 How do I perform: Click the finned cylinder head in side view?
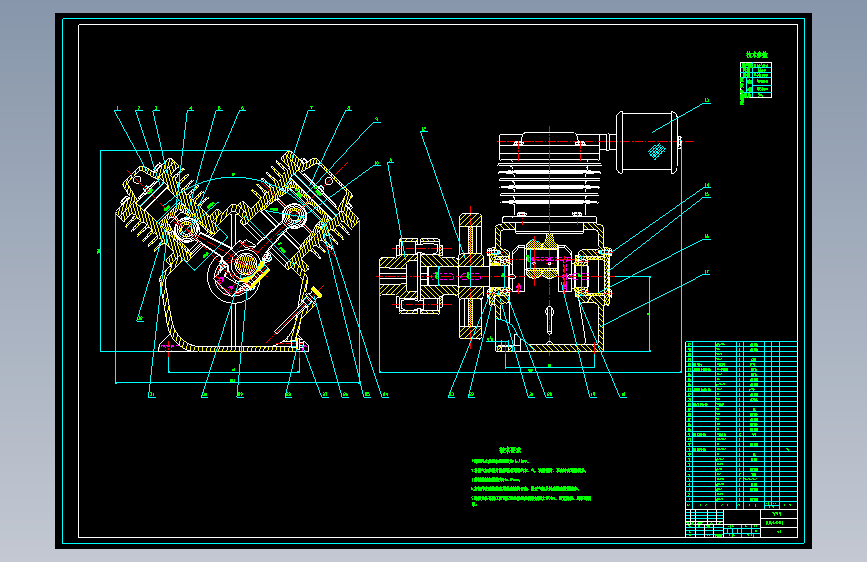[550, 176]
